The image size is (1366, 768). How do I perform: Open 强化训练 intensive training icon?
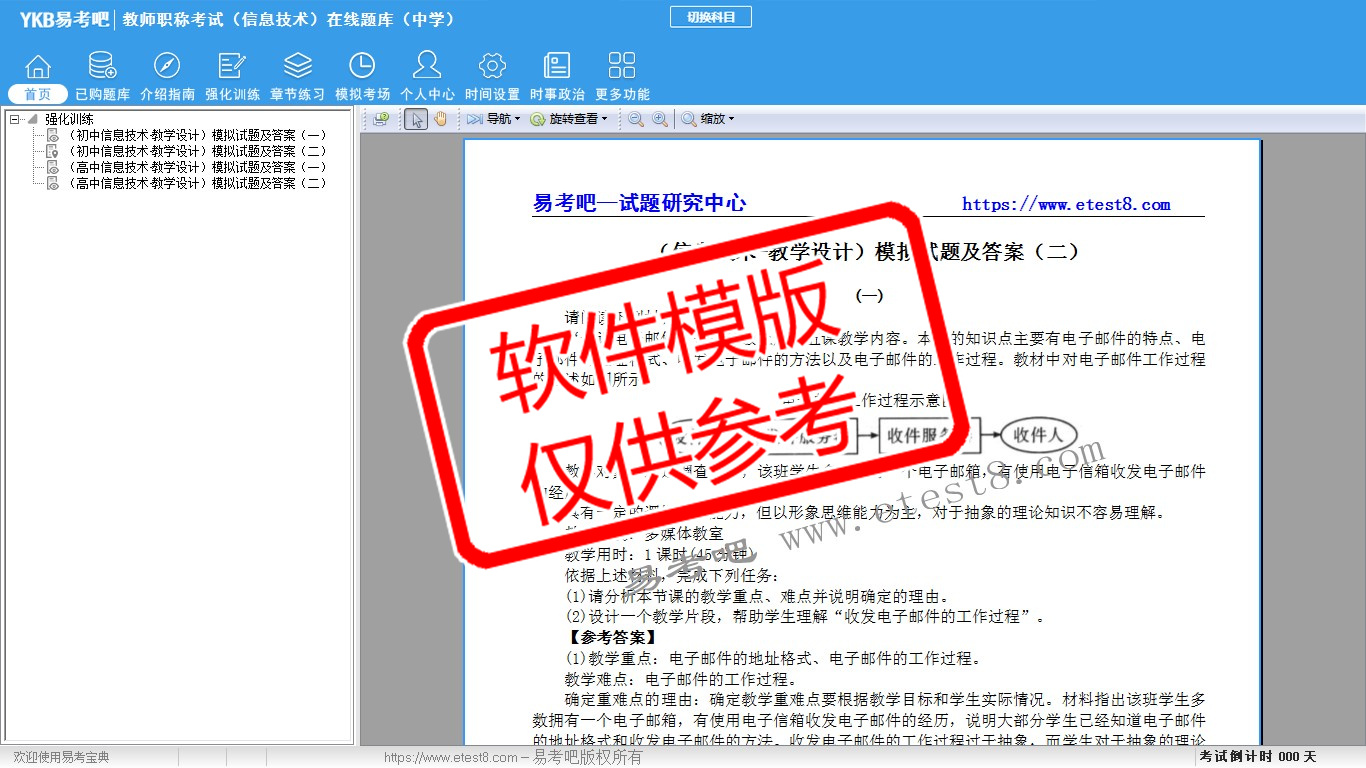click(x=232, y=67)
